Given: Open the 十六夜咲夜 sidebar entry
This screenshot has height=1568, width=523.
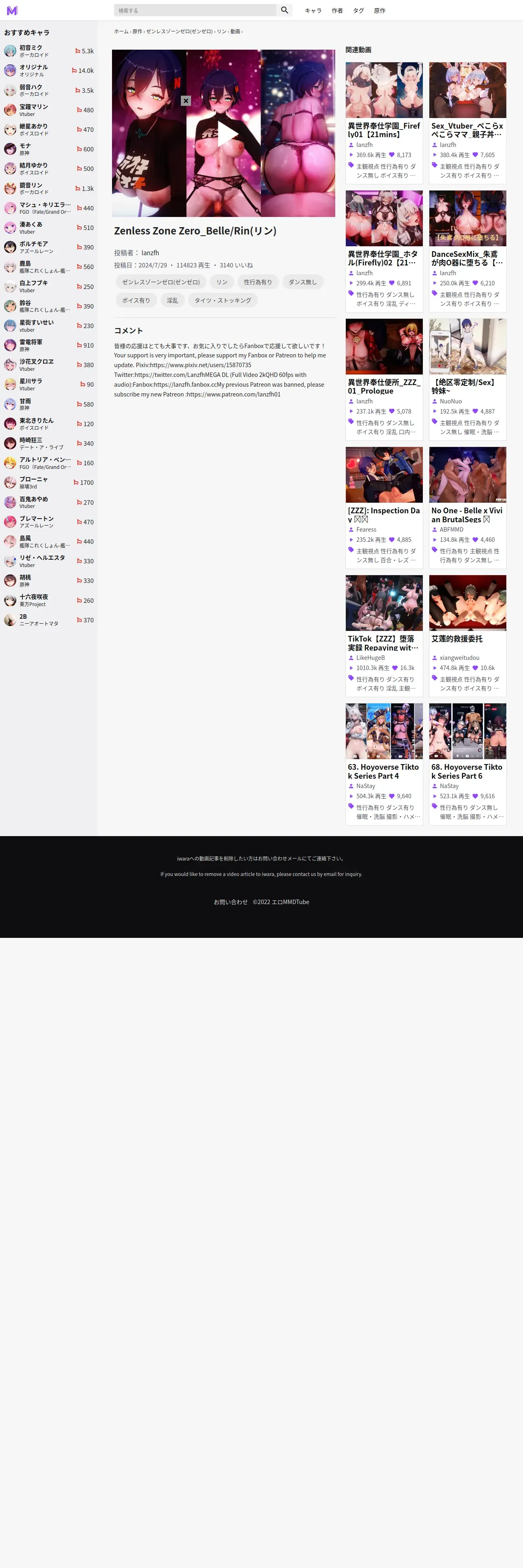Looking at the screenshot, I should 49,600.
